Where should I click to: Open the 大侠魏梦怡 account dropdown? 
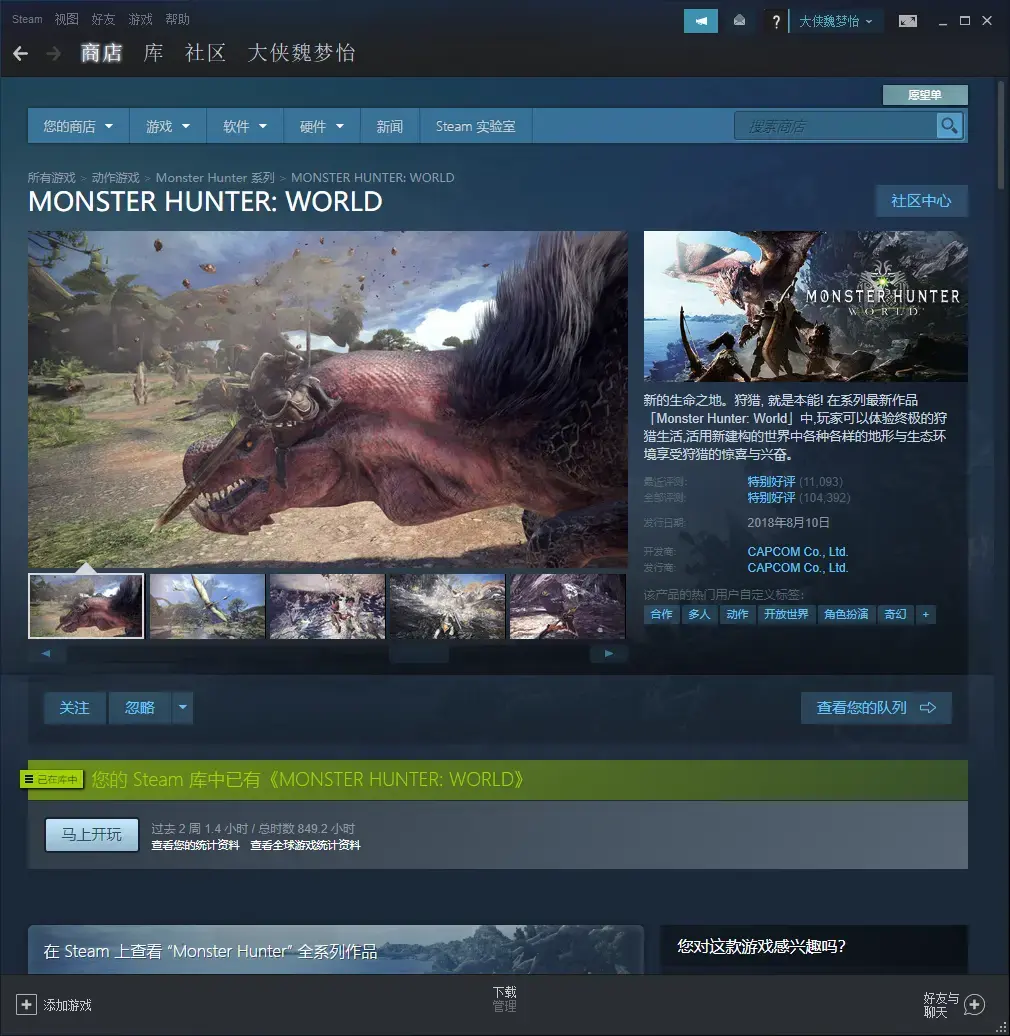coord(836,21)
